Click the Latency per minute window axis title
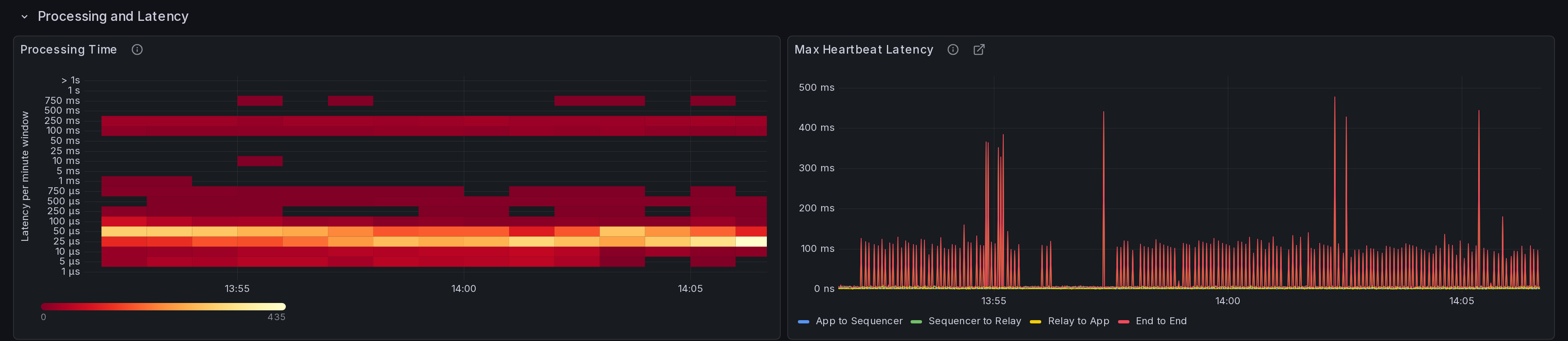 click(x=25, y=176)
